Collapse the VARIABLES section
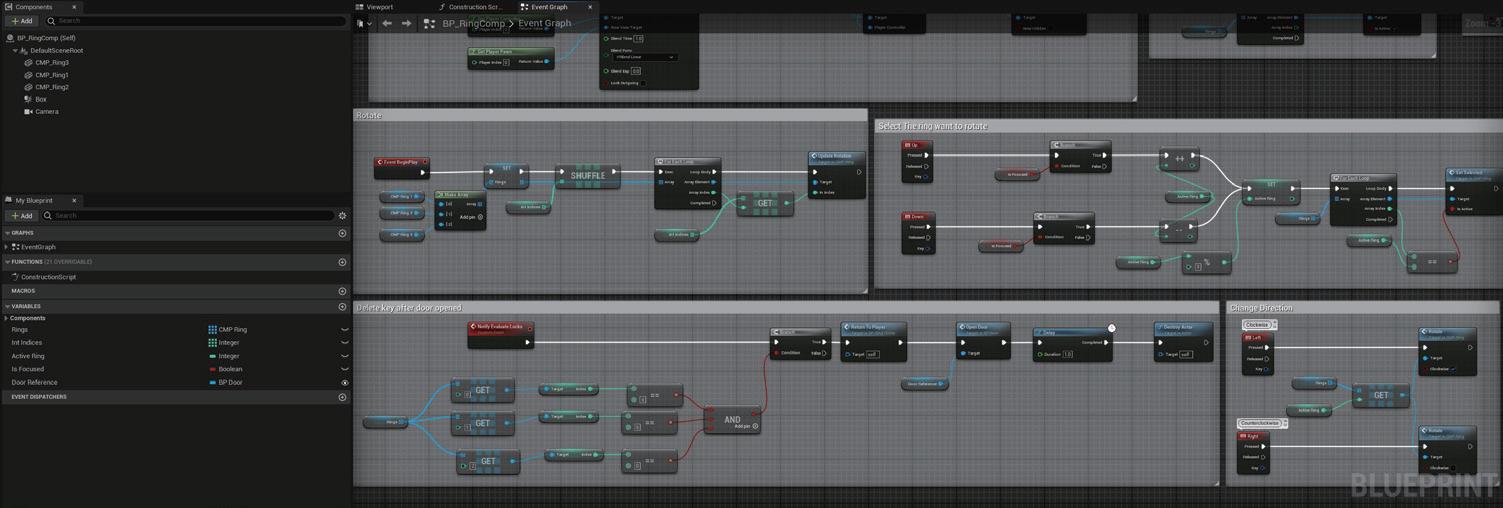Screen dimensions: 1503x508 (7, 306)
